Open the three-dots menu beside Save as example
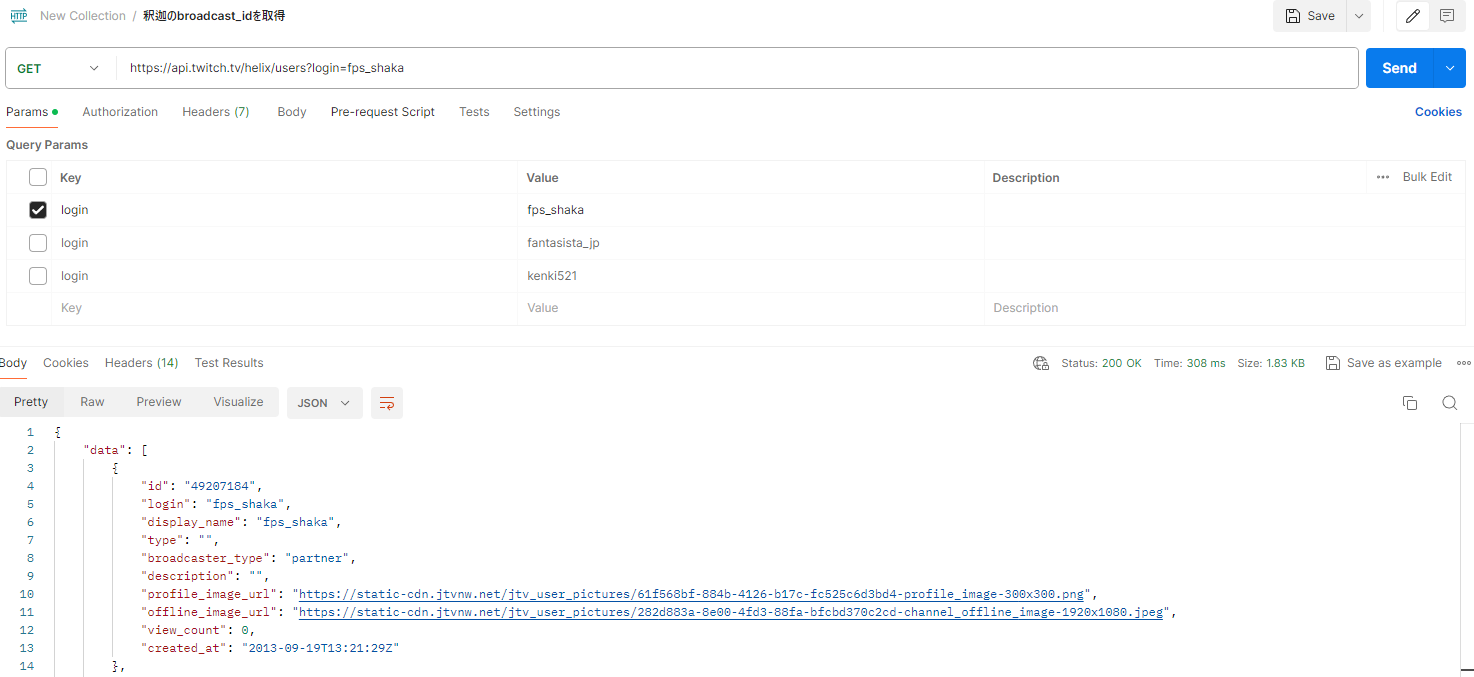Viewport: 1474px width, 677px height. (1463, 363)
